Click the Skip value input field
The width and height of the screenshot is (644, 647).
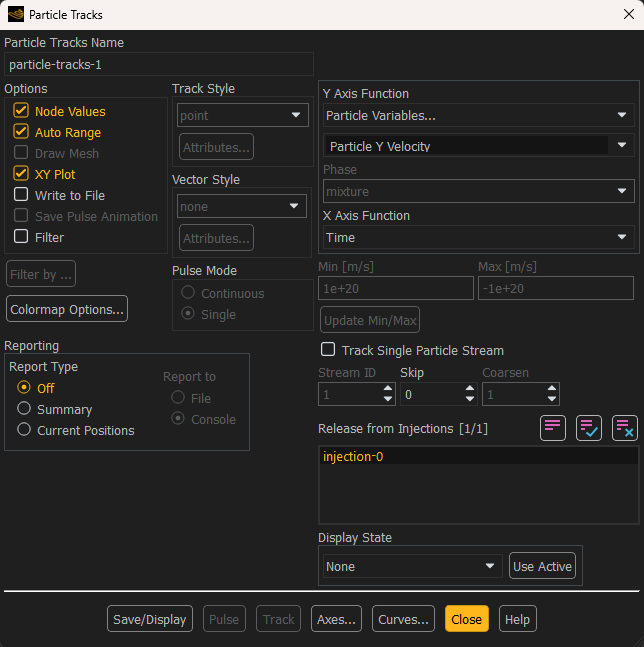432,394
